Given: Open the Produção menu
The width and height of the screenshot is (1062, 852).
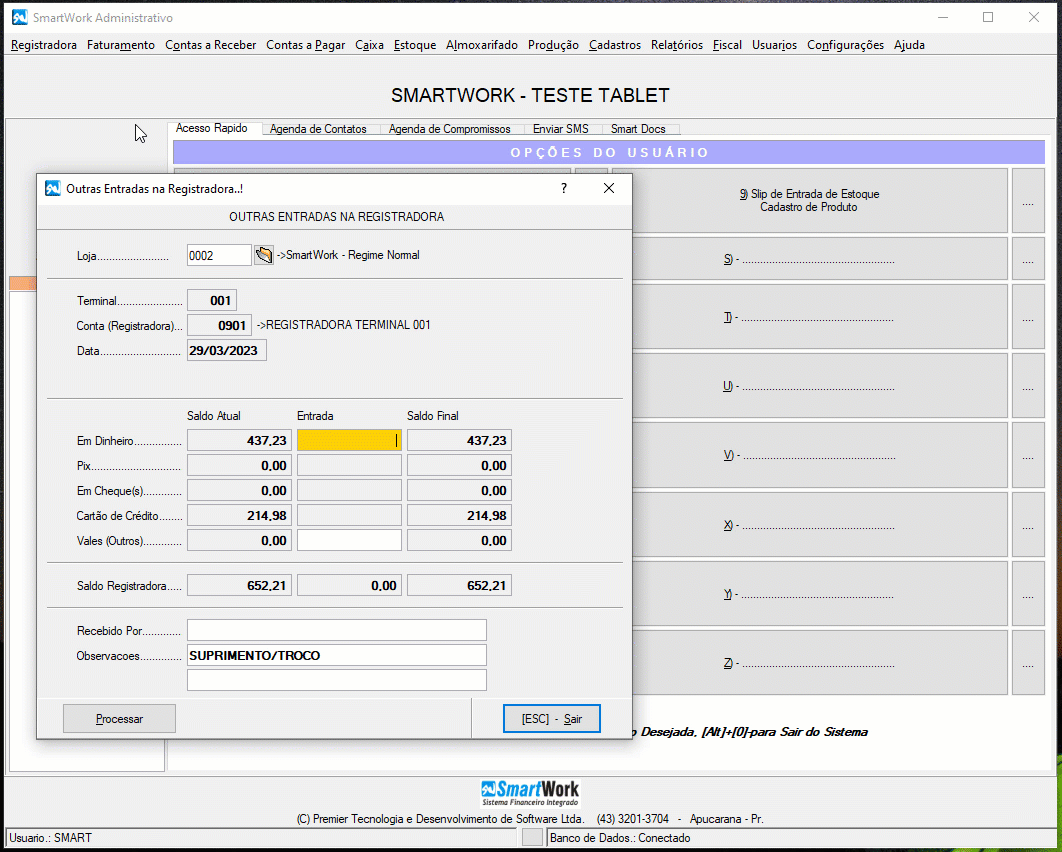Looking at the screenshot, I should pyautogui.click(x=553, y=45).
